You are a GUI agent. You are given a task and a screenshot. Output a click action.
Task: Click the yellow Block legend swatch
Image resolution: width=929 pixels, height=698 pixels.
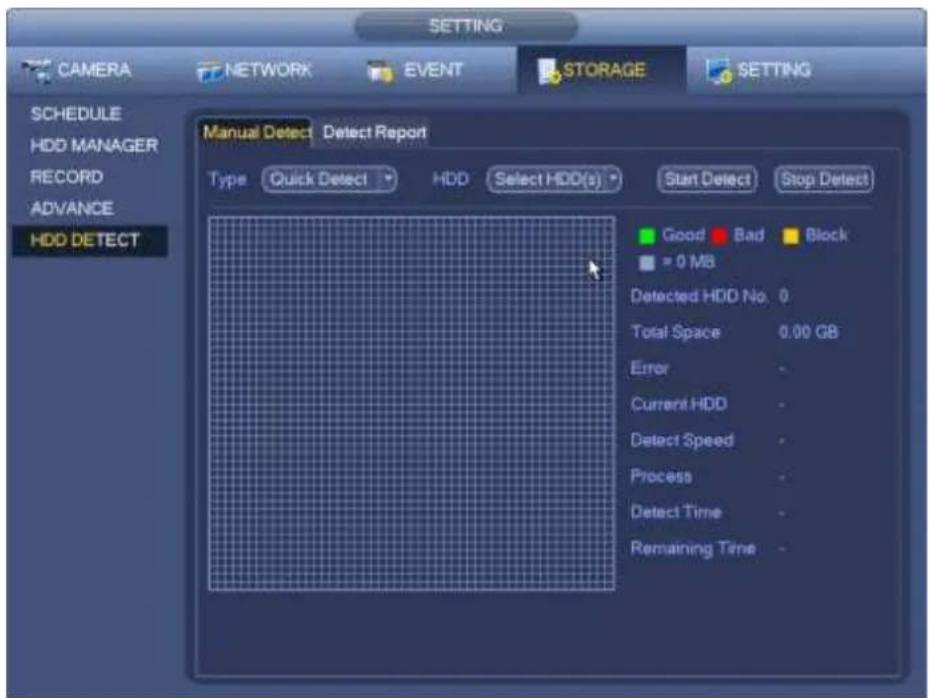click(790, 236)
